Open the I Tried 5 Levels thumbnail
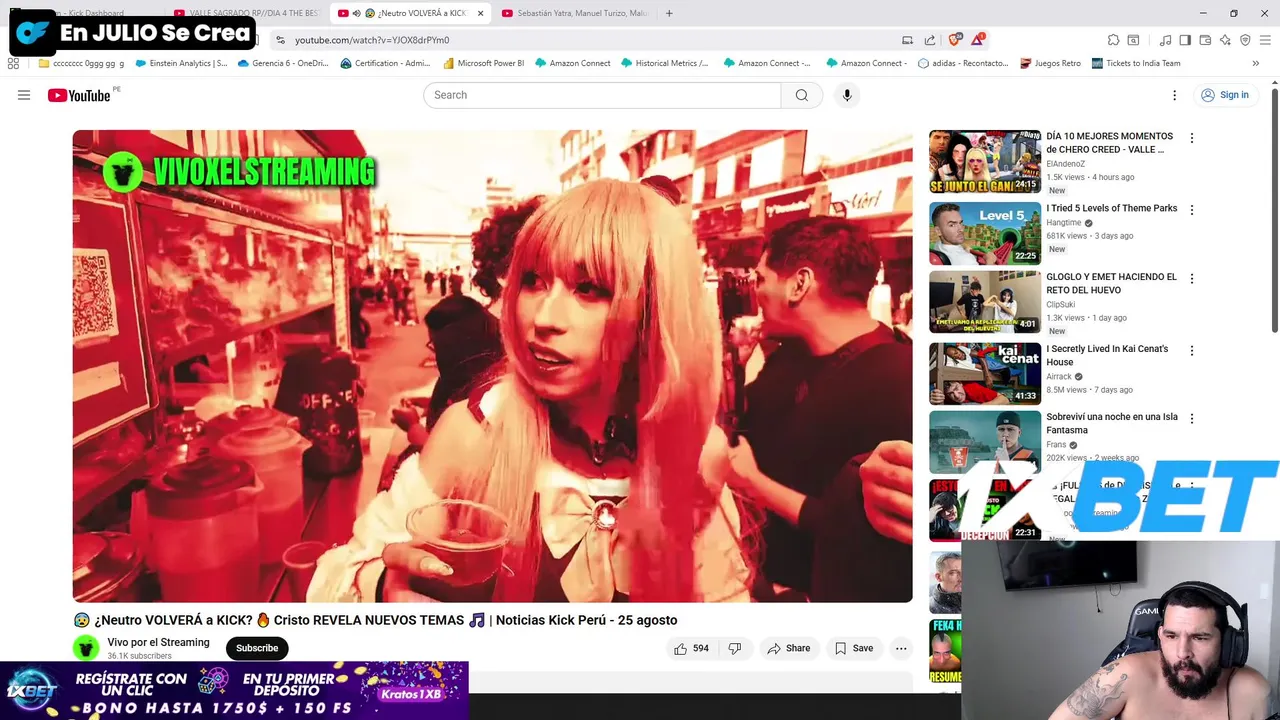 (985, 233)
